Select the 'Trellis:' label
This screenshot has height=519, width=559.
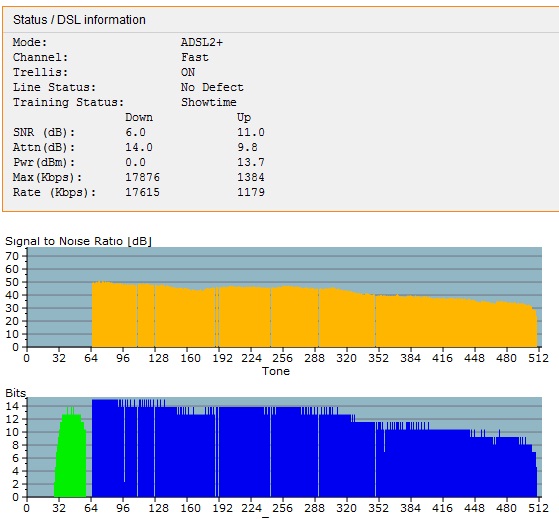tap(40, 72)
